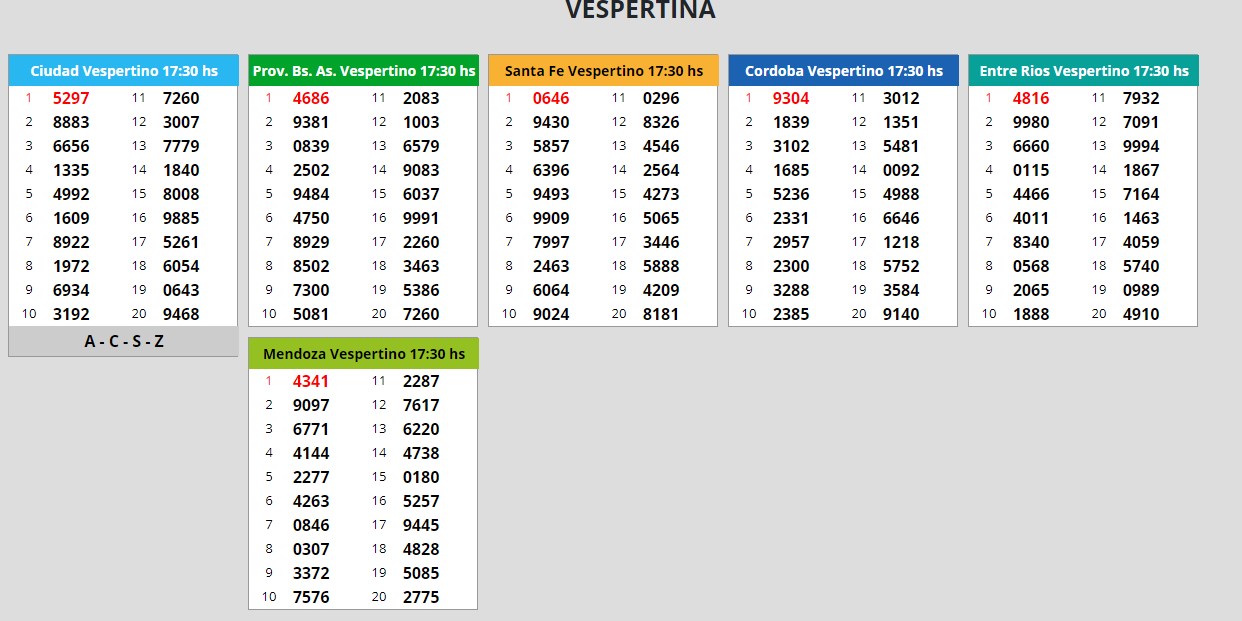Click Cordoba first prize number 9304
The image size is (1242, 621).
point(791,98)
